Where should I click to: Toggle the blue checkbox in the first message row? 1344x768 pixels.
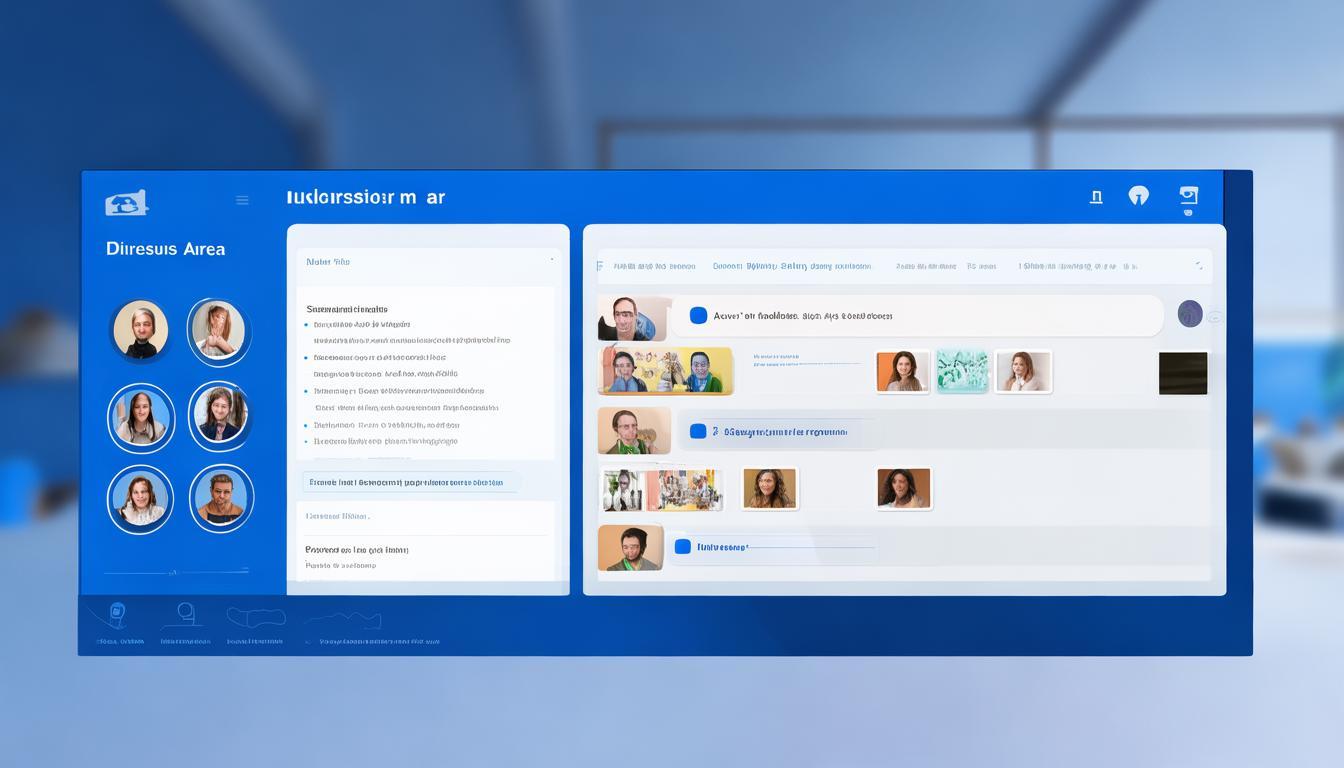point(698,316)
